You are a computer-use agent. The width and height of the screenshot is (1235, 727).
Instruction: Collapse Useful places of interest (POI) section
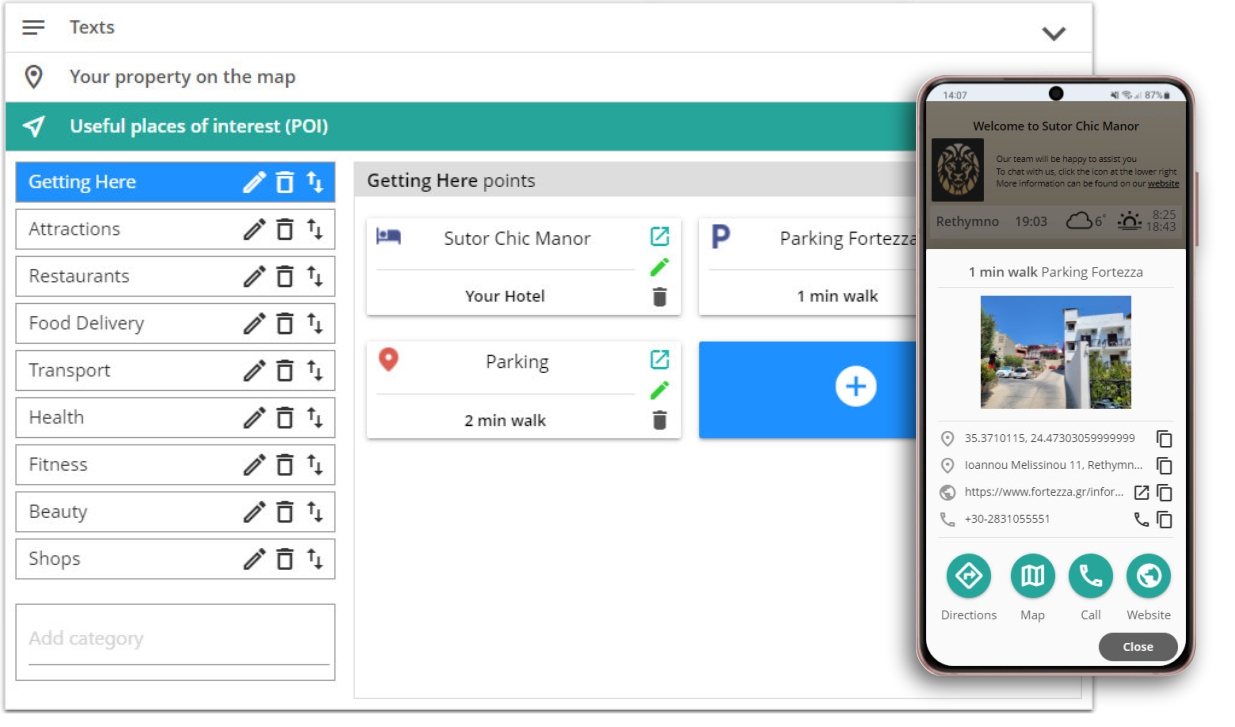point(198,127)
